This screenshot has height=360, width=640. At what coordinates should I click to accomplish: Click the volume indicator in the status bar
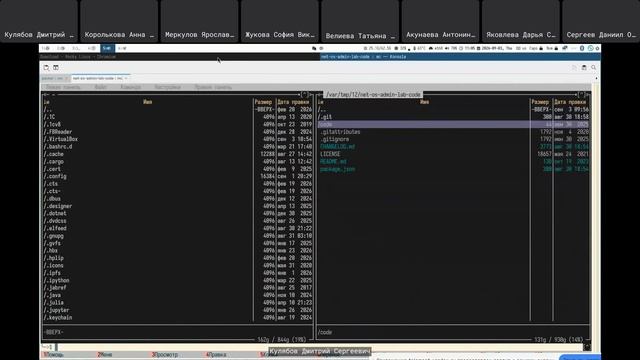point(451,48)
